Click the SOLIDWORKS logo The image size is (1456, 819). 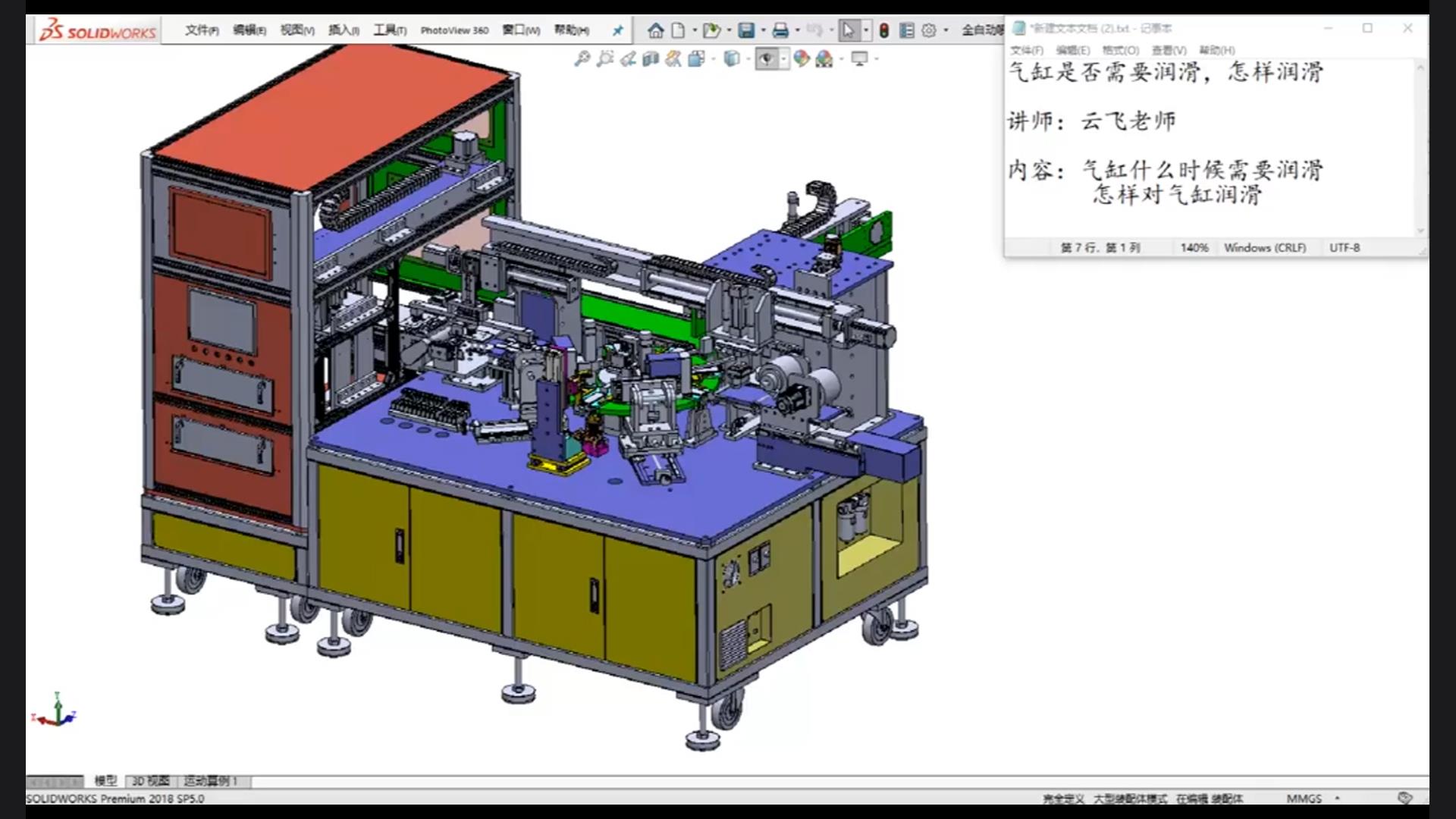point(98,30)
